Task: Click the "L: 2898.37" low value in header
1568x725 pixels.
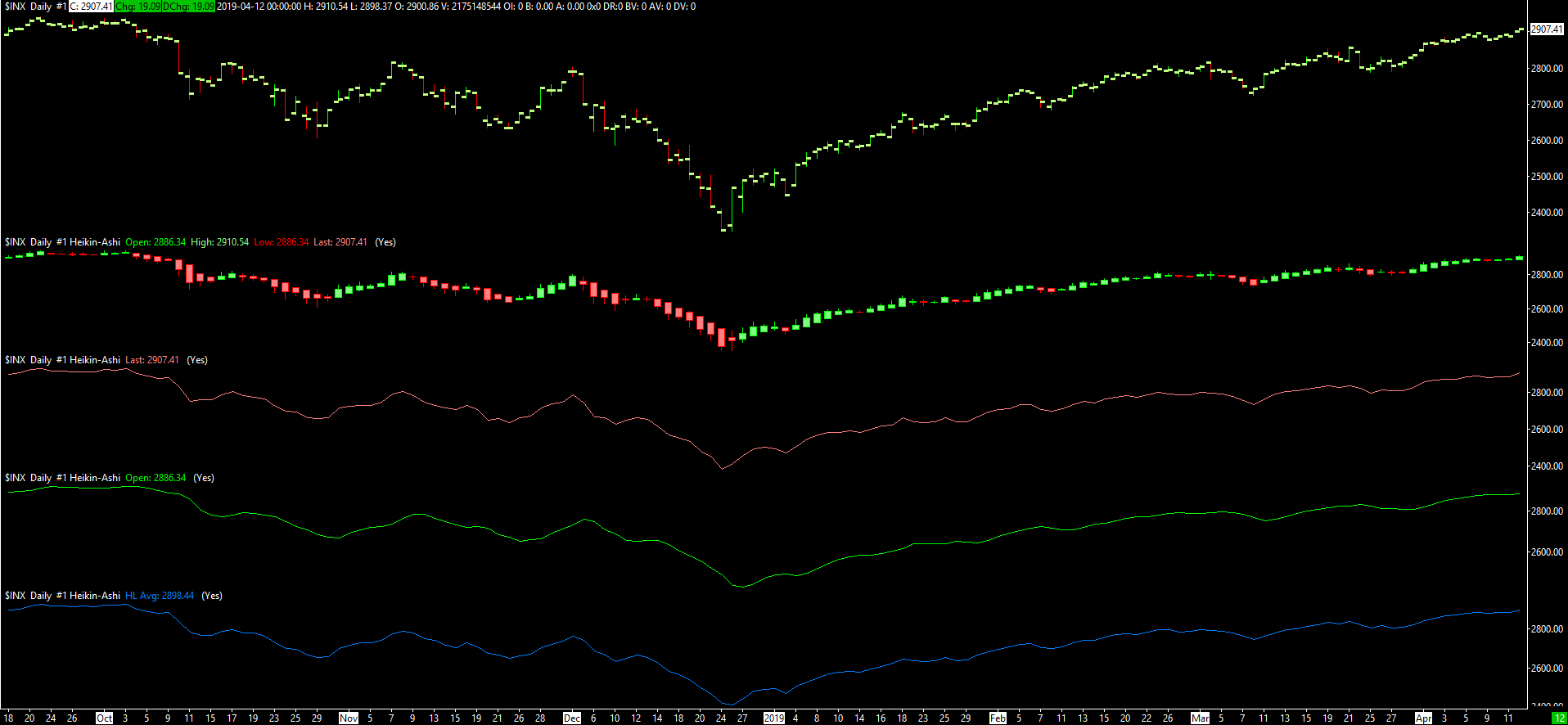Action: click(371, 7)
